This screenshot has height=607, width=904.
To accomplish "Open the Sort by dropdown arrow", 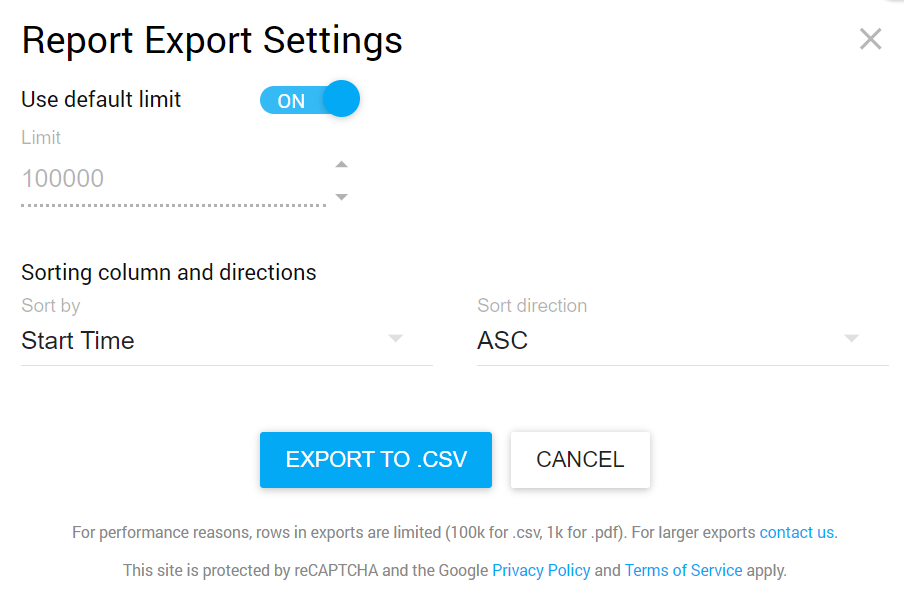I will click(x=396, y=339).
